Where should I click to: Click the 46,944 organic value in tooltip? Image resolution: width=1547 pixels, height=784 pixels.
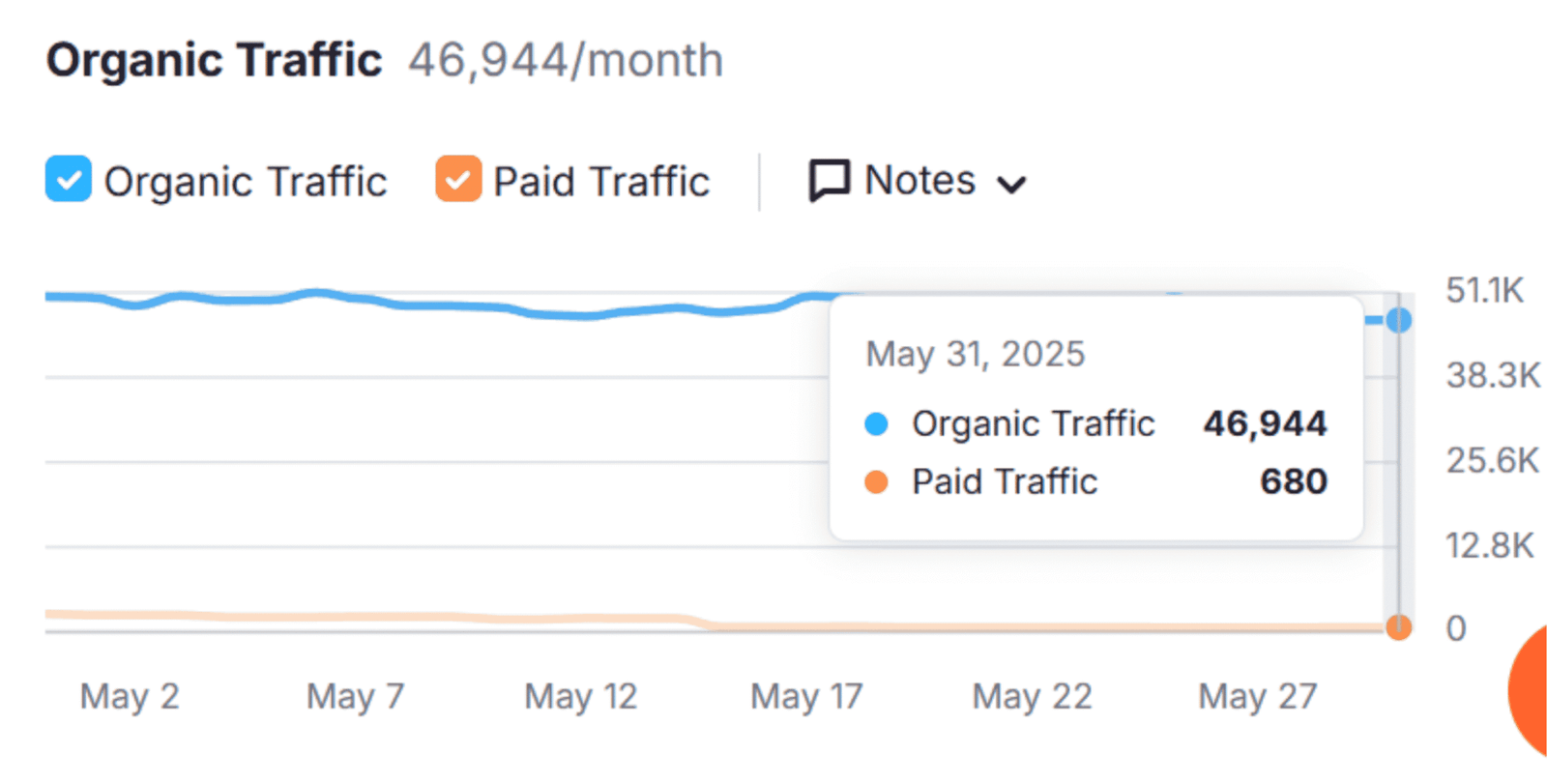(1265, 423)
